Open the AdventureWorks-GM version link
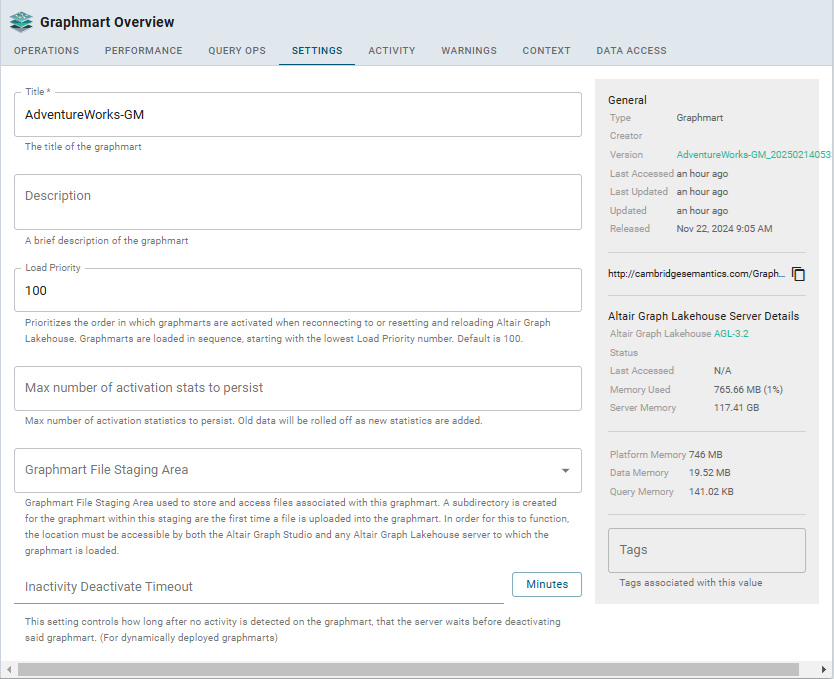The height and width of the screenshot is (679, 834). coord(753,155)
